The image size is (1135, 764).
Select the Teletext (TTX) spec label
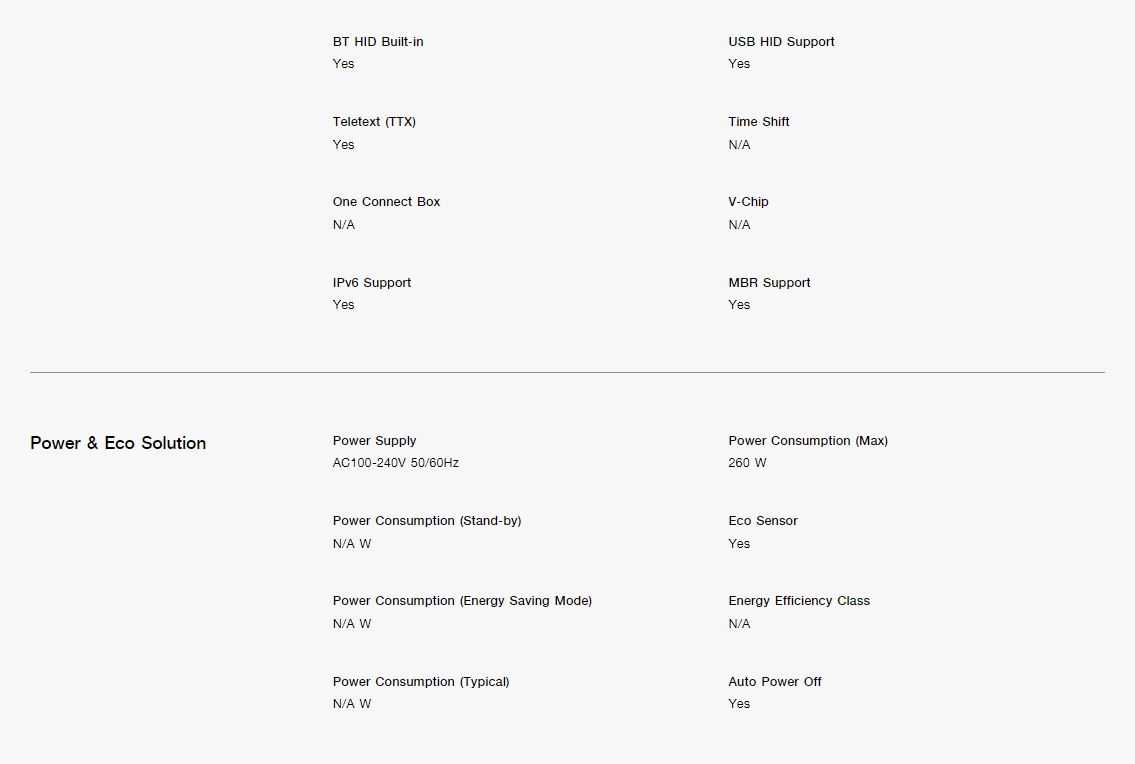click(x=374, y=122)
